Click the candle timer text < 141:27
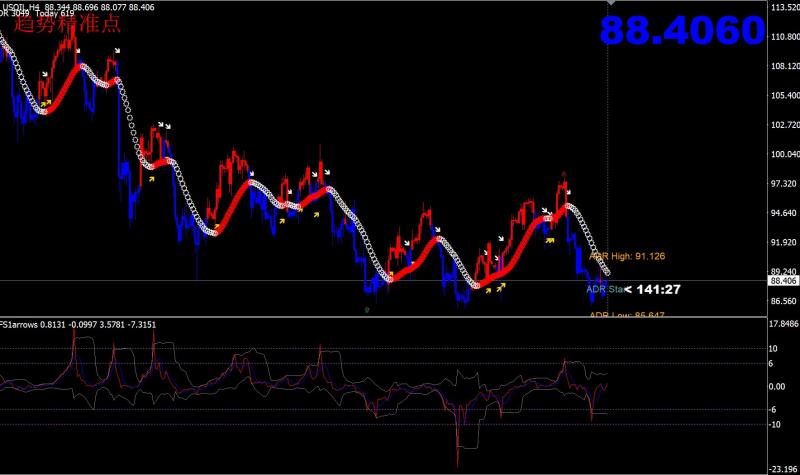 tap(653, 289)
